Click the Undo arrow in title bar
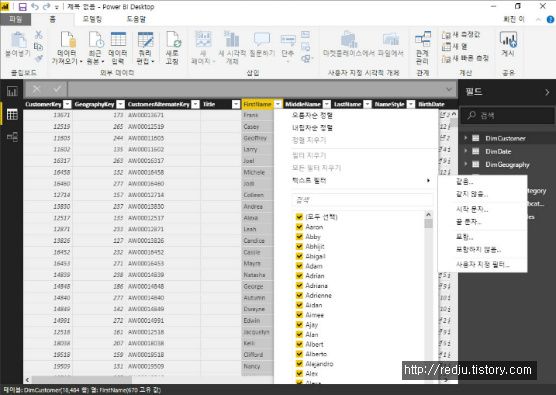 [x=35, y=6]
